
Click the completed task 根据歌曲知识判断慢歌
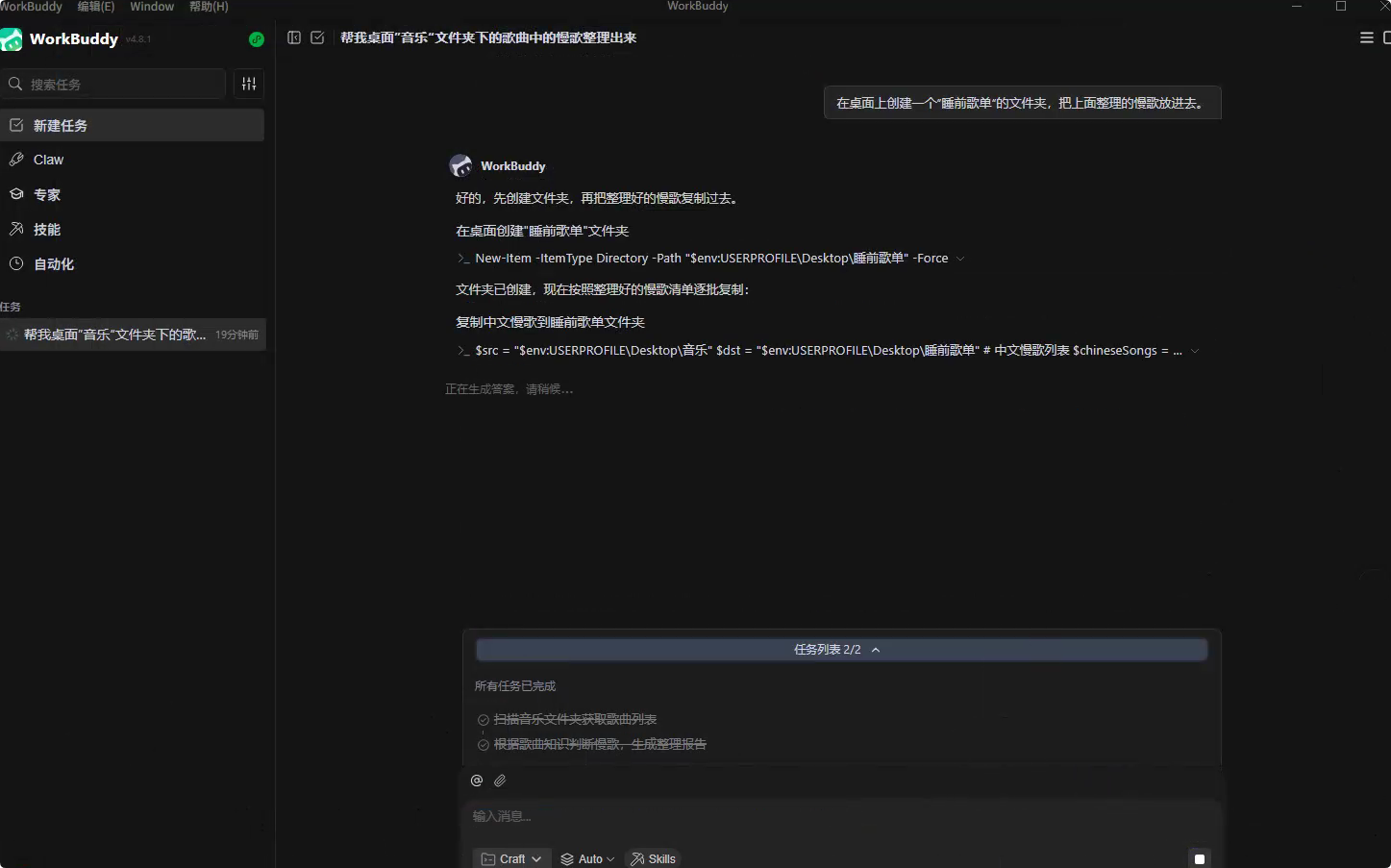point(600,744)
